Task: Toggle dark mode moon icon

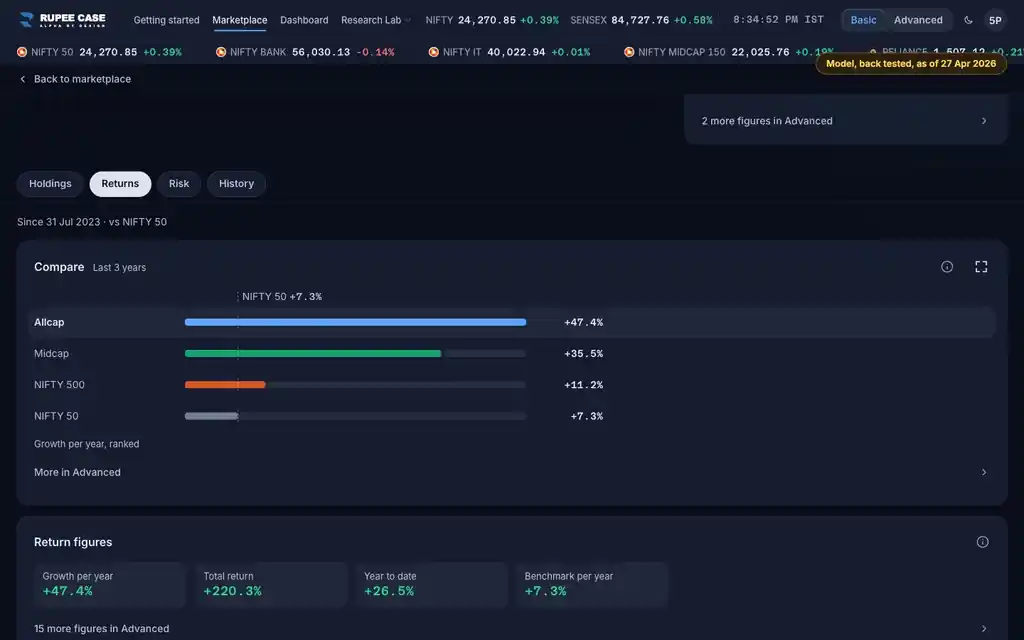Action: 968,20
